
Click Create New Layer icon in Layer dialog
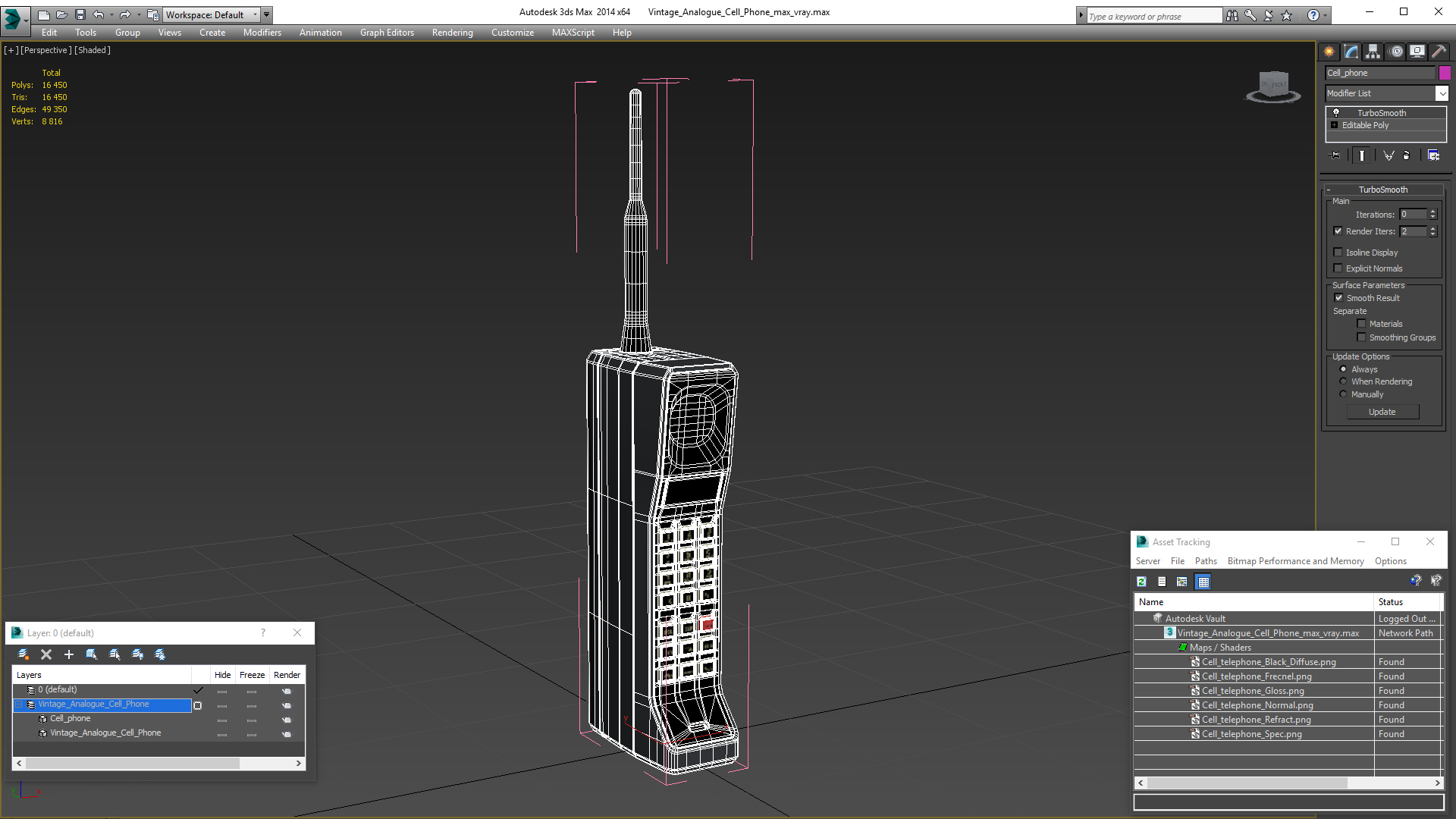point(24,654)
